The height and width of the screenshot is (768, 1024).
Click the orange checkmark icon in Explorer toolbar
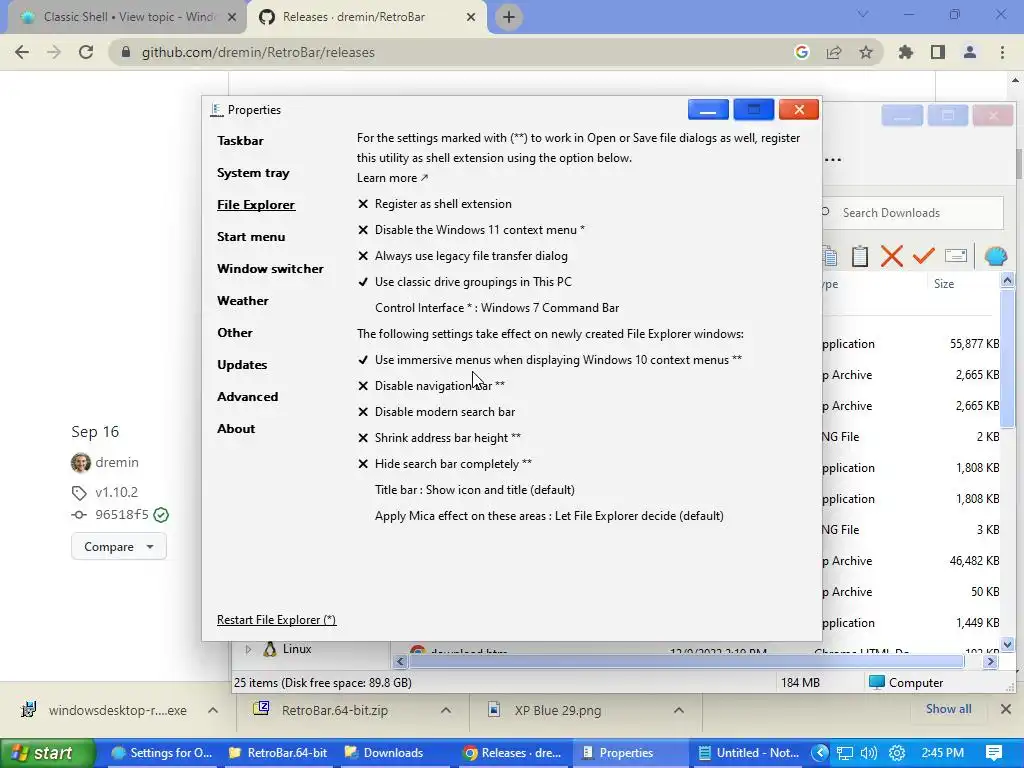coord(923,256)
